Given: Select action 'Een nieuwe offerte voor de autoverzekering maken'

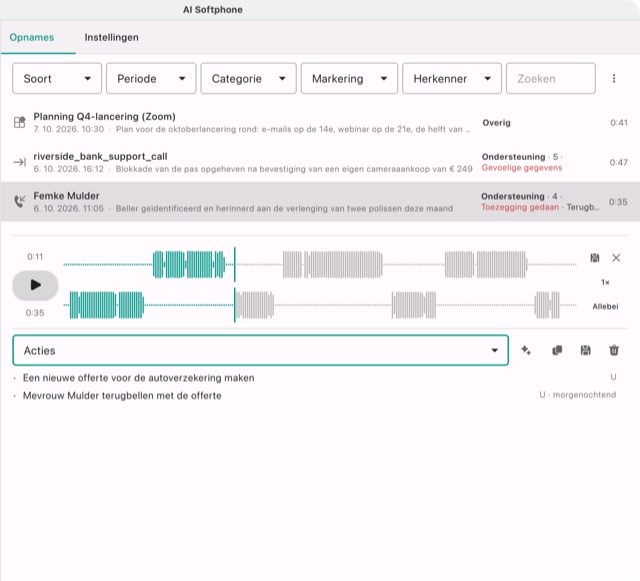Looking at the screenshot, I should click(138, 378).
